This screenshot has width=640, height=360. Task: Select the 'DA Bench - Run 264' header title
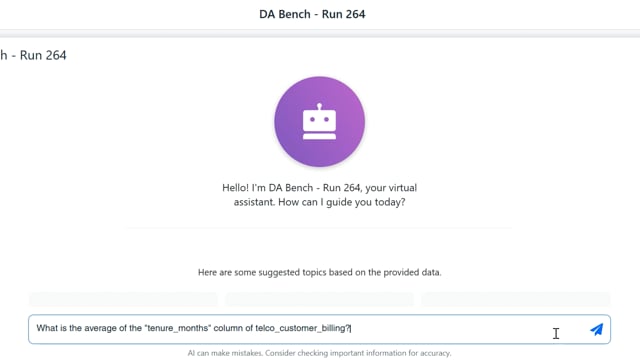pos(312,14)
